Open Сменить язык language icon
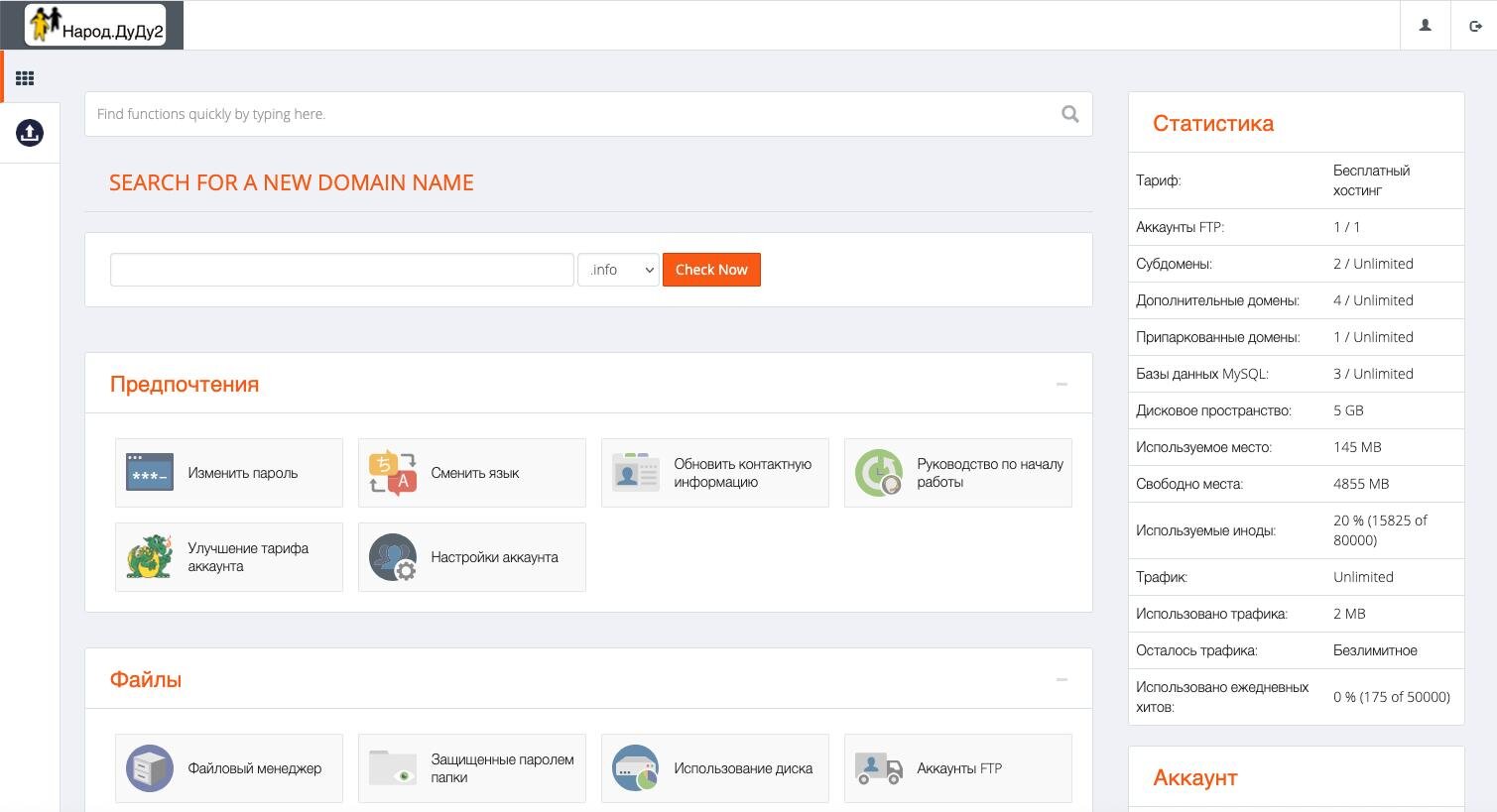The width and height of the screenshot is (1497, 812). point(393,473)
